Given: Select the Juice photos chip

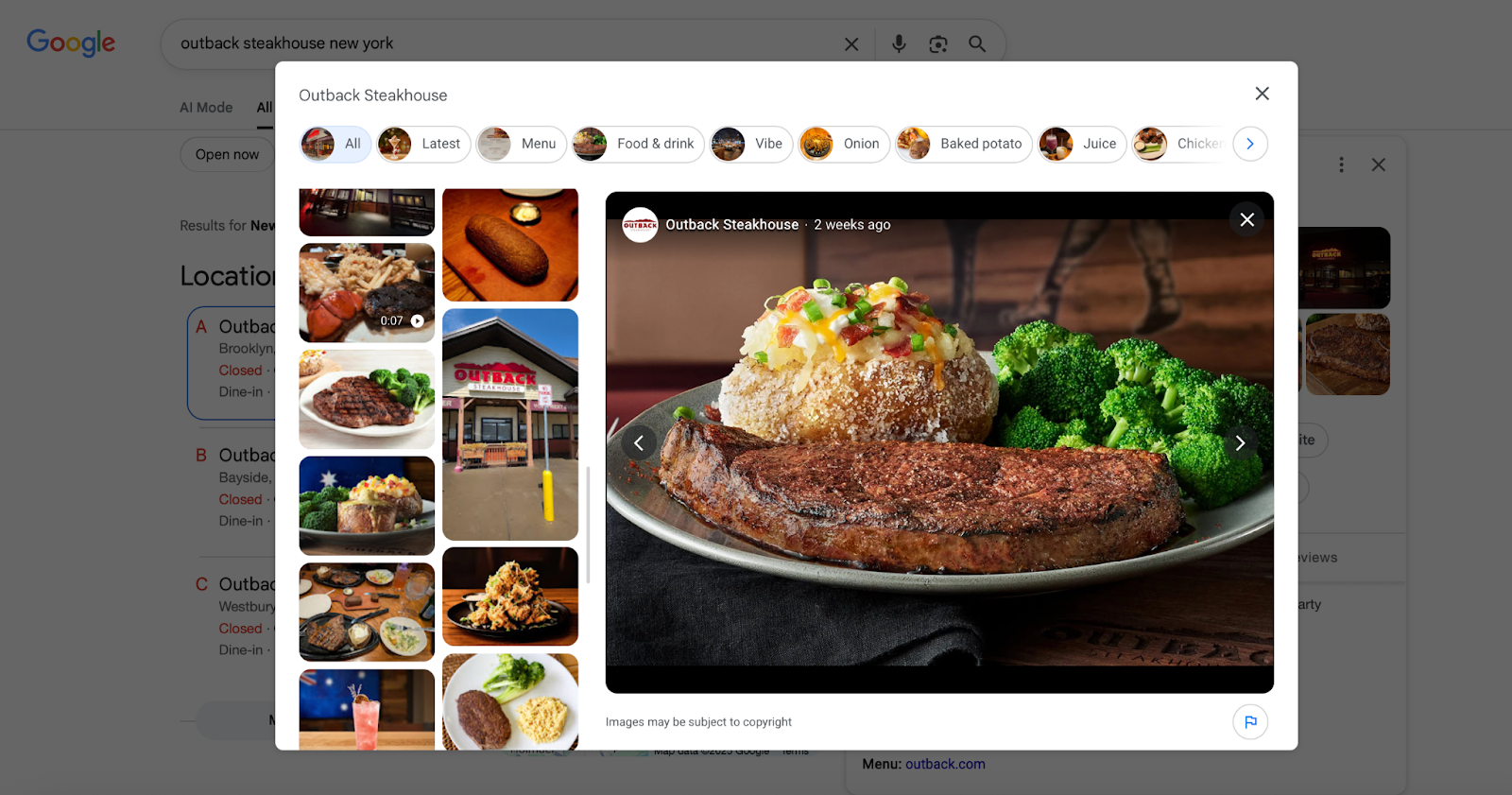Looking at the screenshot, I should [x=1082, y=144].
